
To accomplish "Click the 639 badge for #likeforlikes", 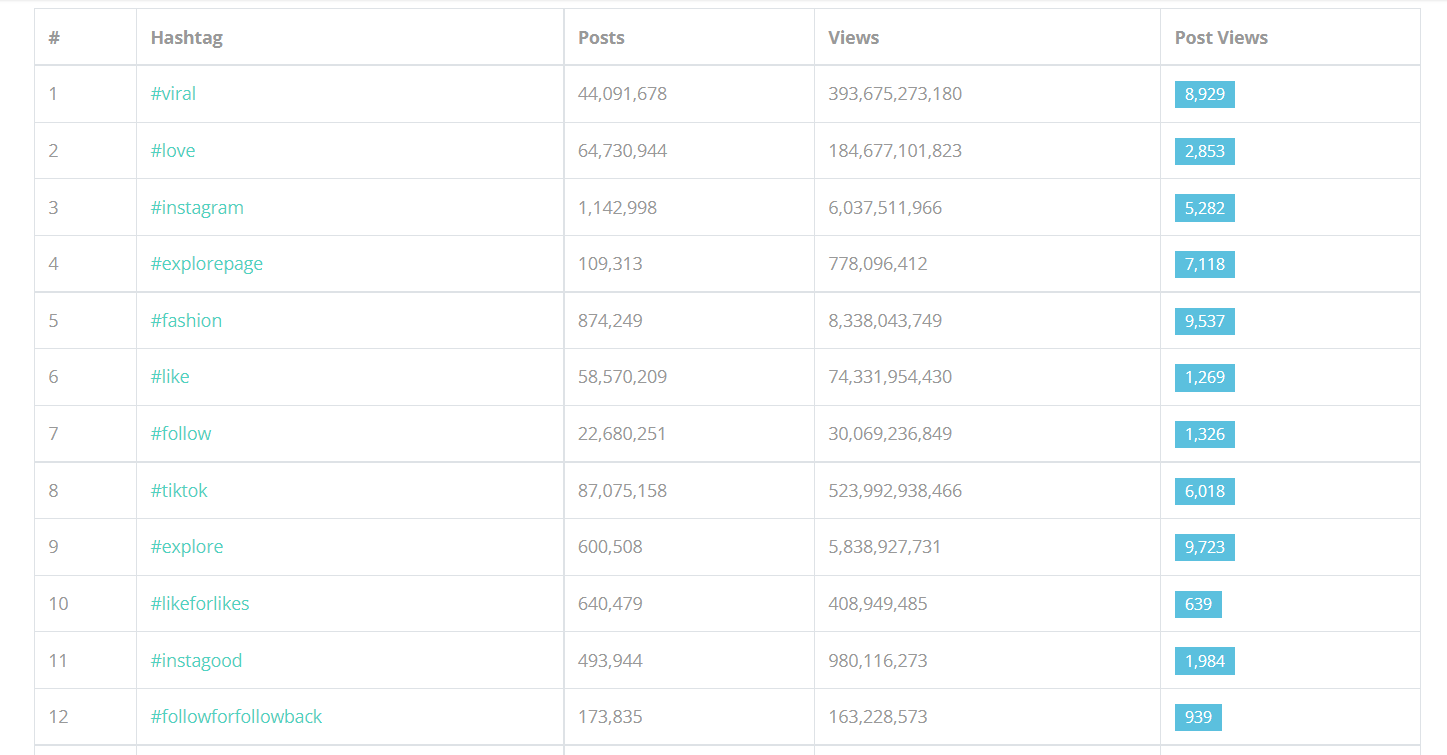I will coord(1198,604).
